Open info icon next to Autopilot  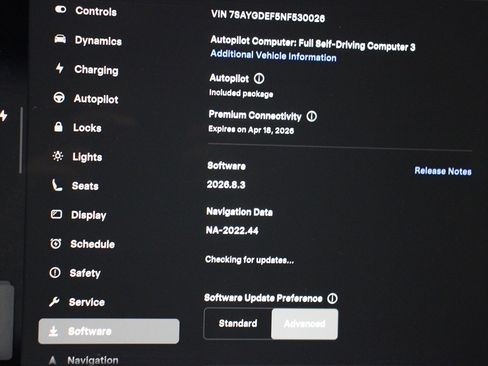259,79
